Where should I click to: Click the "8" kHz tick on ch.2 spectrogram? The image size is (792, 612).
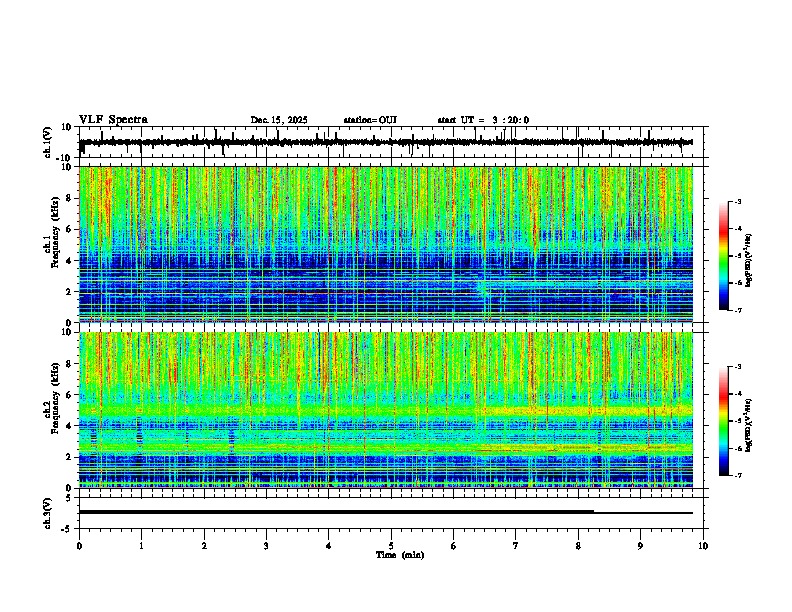[69, 364]
